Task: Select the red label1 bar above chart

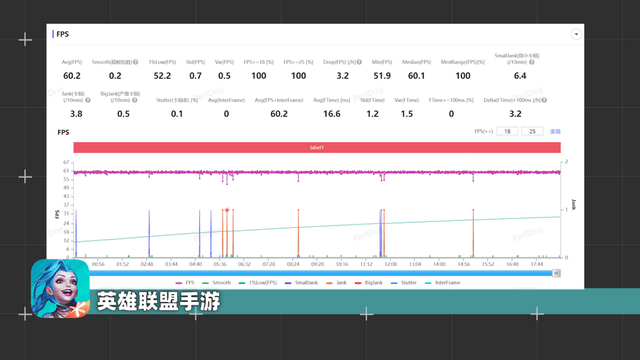Action: tap(317, 147)
